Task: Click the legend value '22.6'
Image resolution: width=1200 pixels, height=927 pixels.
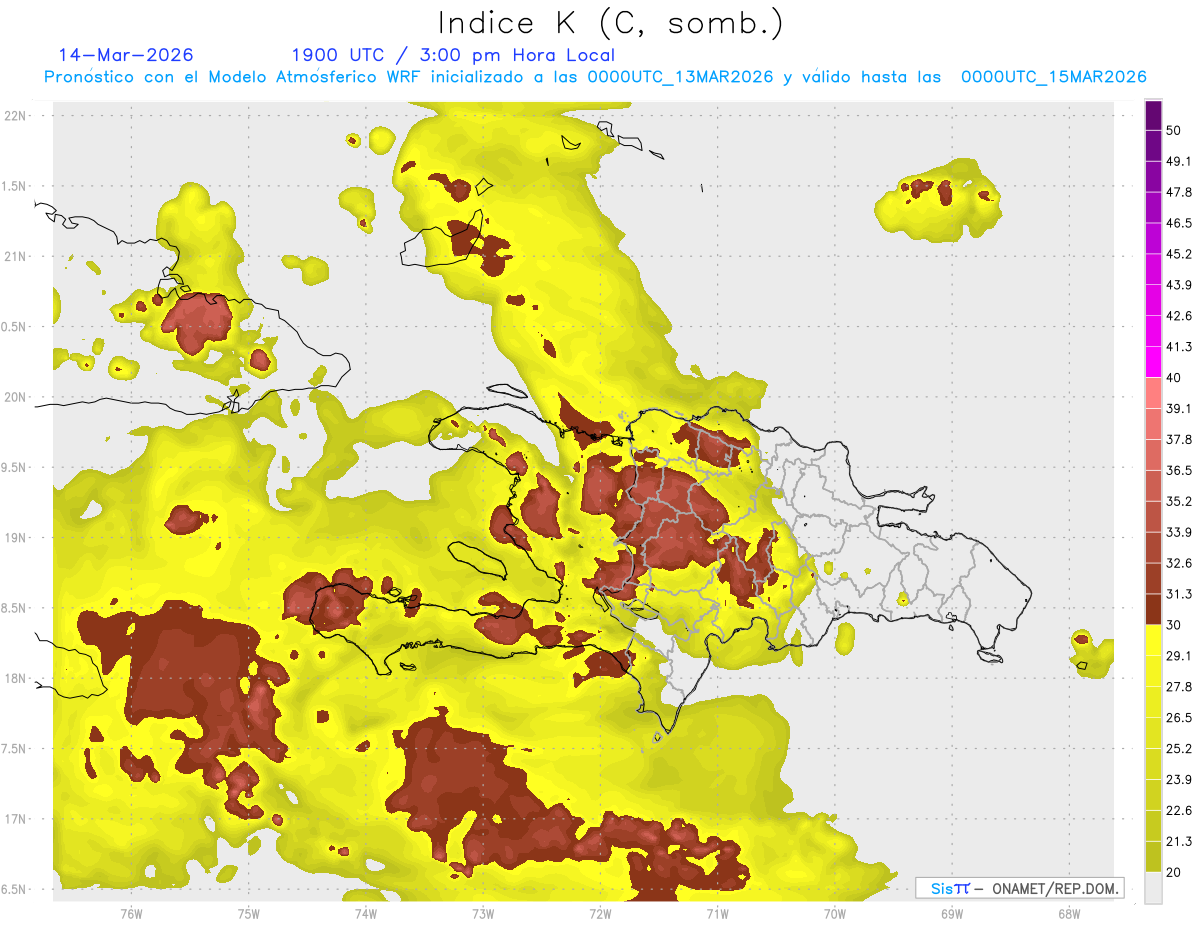Action: point(1179,811)
